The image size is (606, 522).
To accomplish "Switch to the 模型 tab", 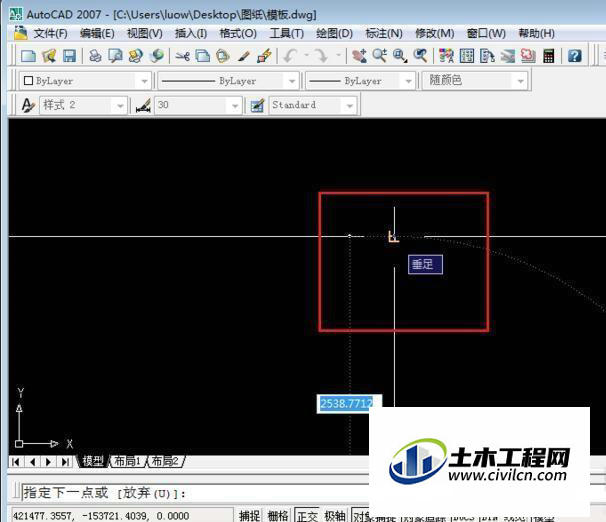I will pyautogui.click(x=93, y=461).
